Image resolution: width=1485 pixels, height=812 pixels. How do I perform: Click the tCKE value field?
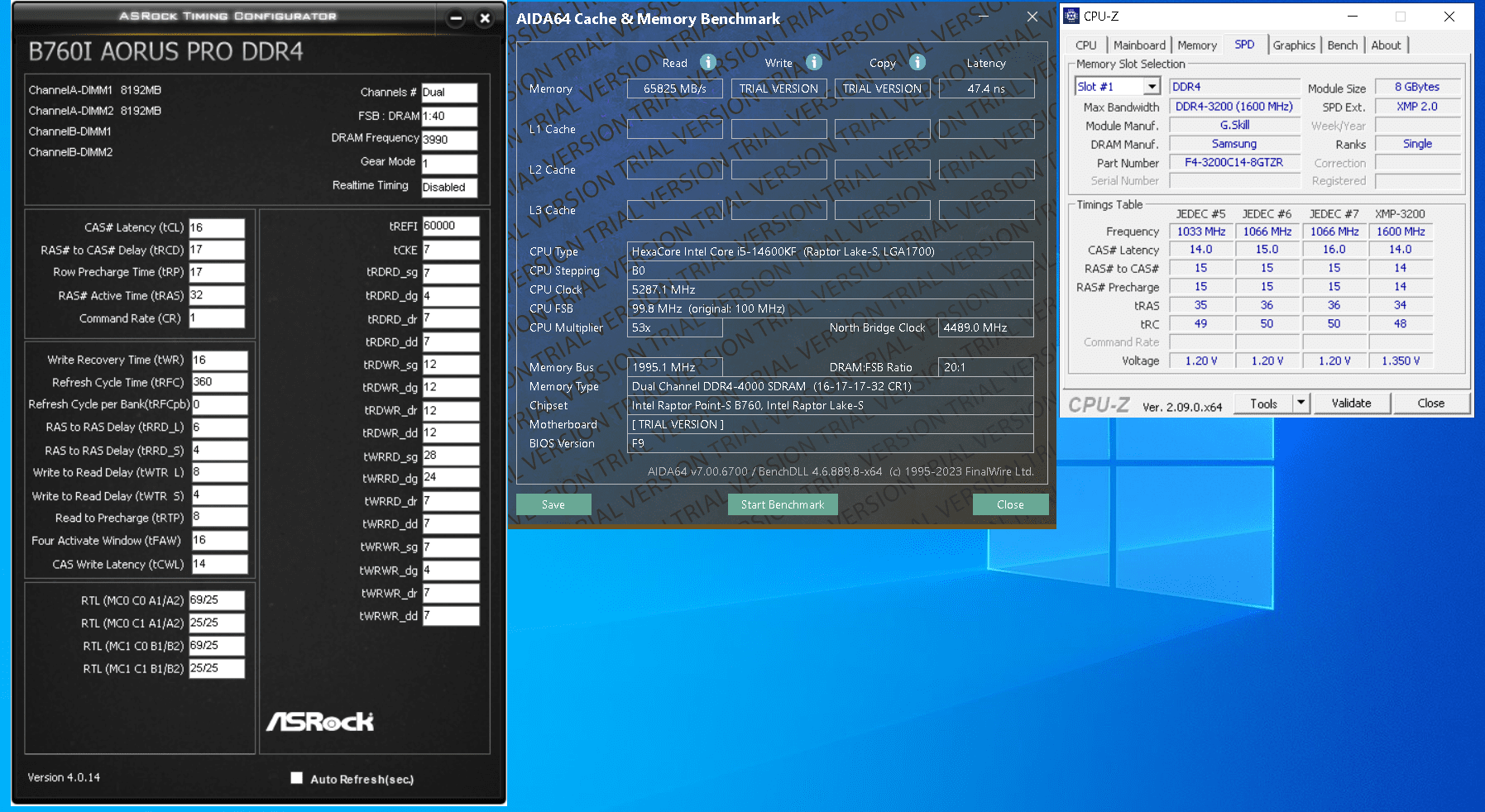tap(451, 250)
